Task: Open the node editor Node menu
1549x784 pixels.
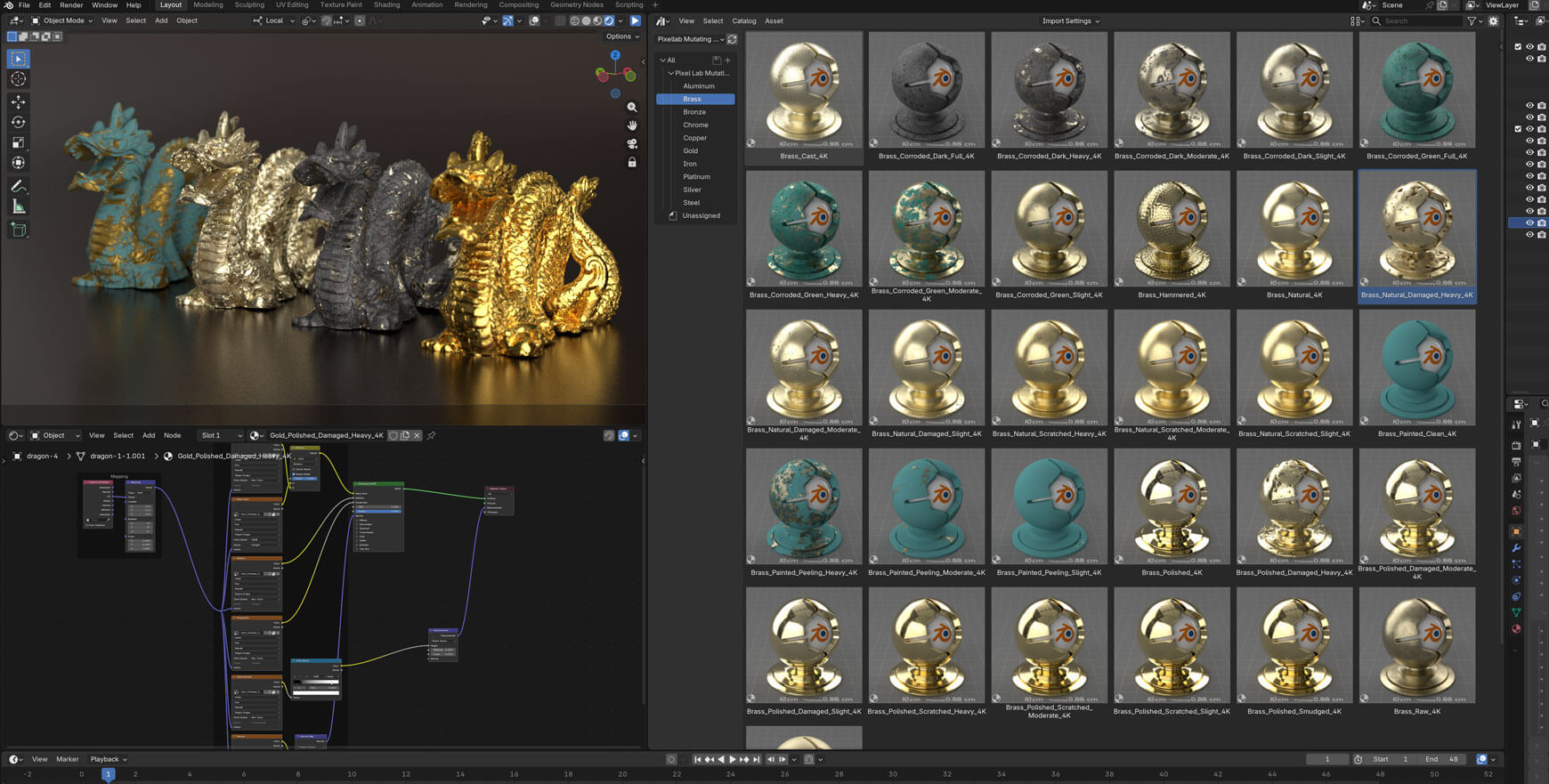Action: point(173,435)
